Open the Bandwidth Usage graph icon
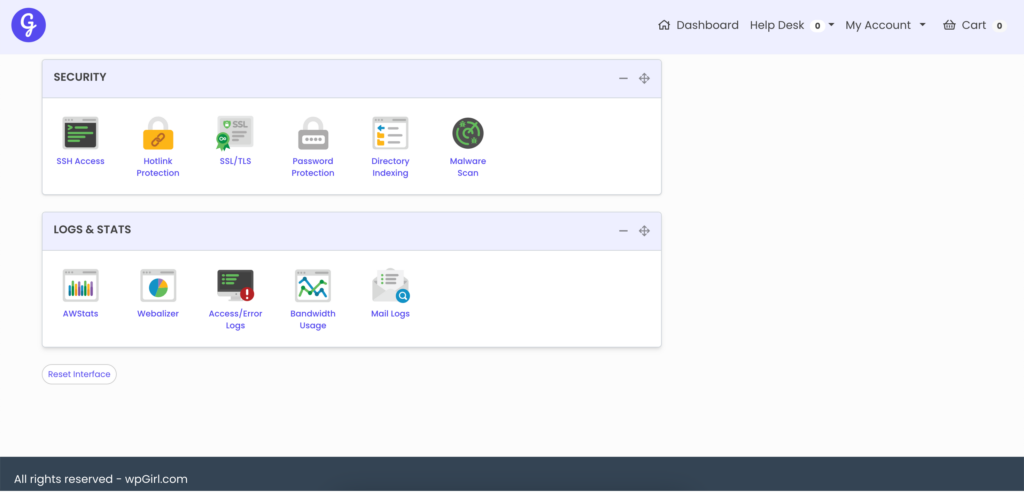Image resolution: width=1024 pixels, height=493 pixels. (313, 285)
